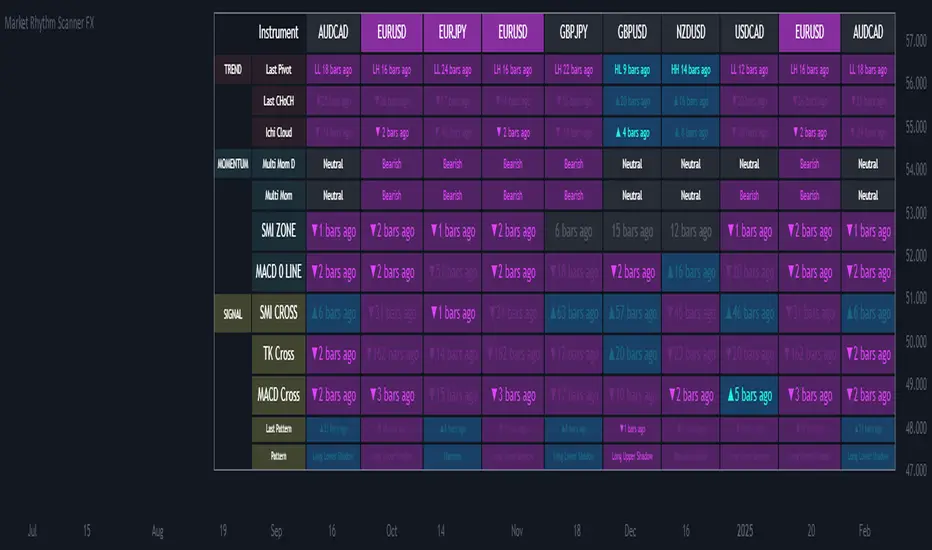Select the NZDUSD instrument header
Image resolution: width=932 pixels, height=550 pixels.
(x=691, y=32)
